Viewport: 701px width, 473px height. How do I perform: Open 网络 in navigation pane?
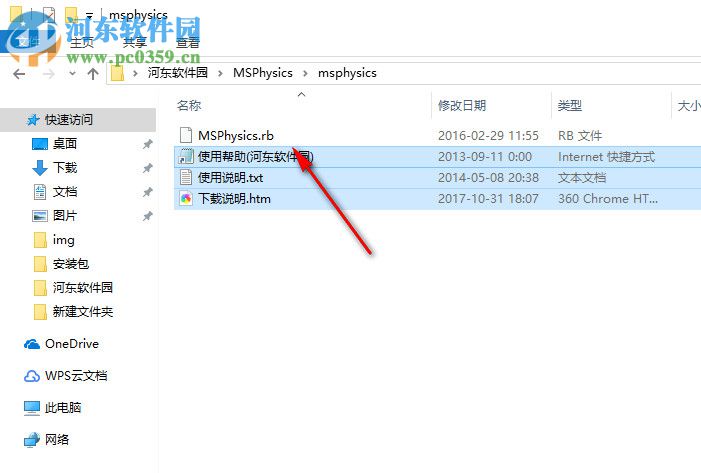click(57, 439)
